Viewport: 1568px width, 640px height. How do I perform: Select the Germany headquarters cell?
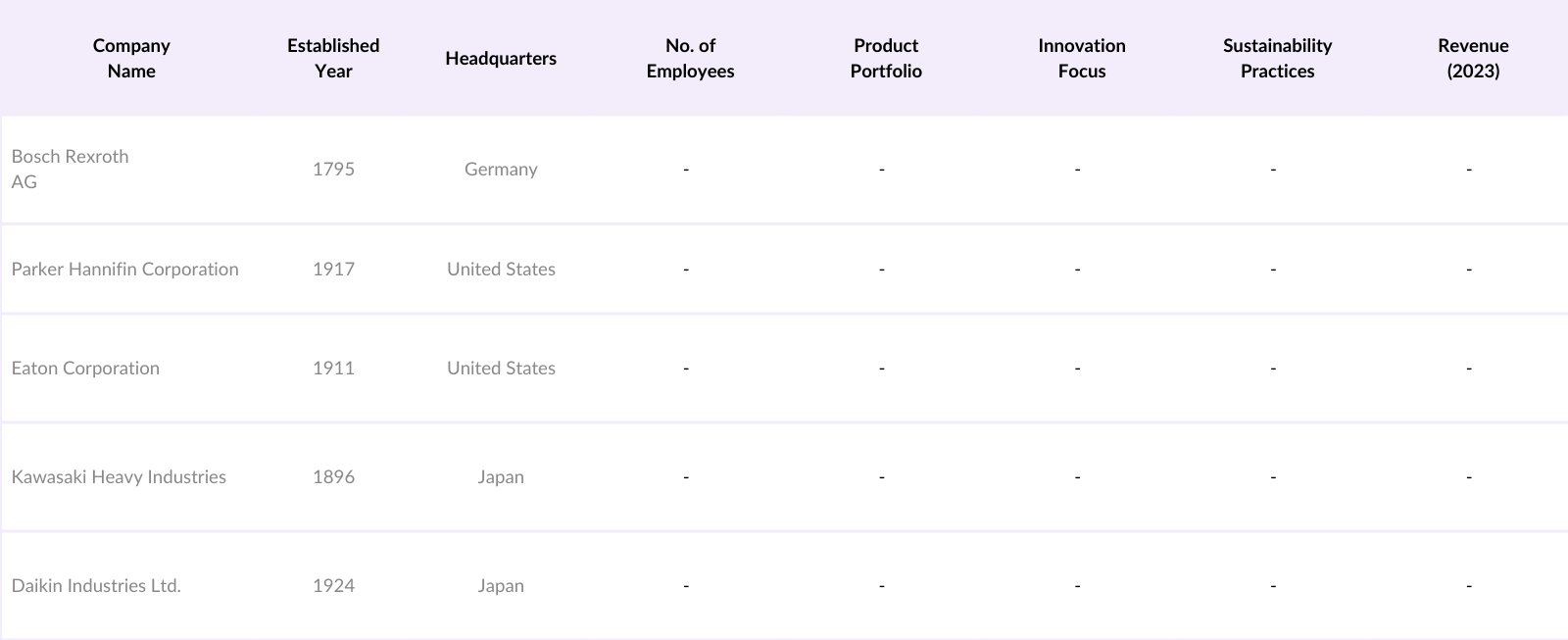(x=501, y=170)
